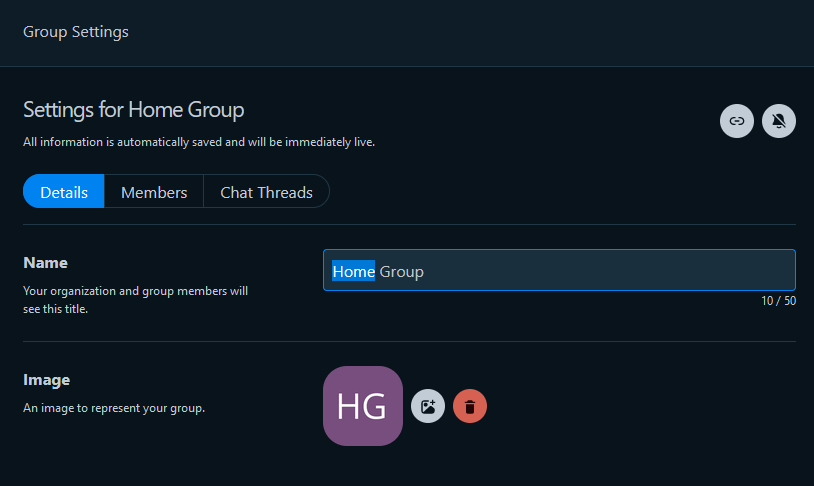814x486 pixels.
Task: Click the HG group avatar thumbnail
Action: pos(363,406)
